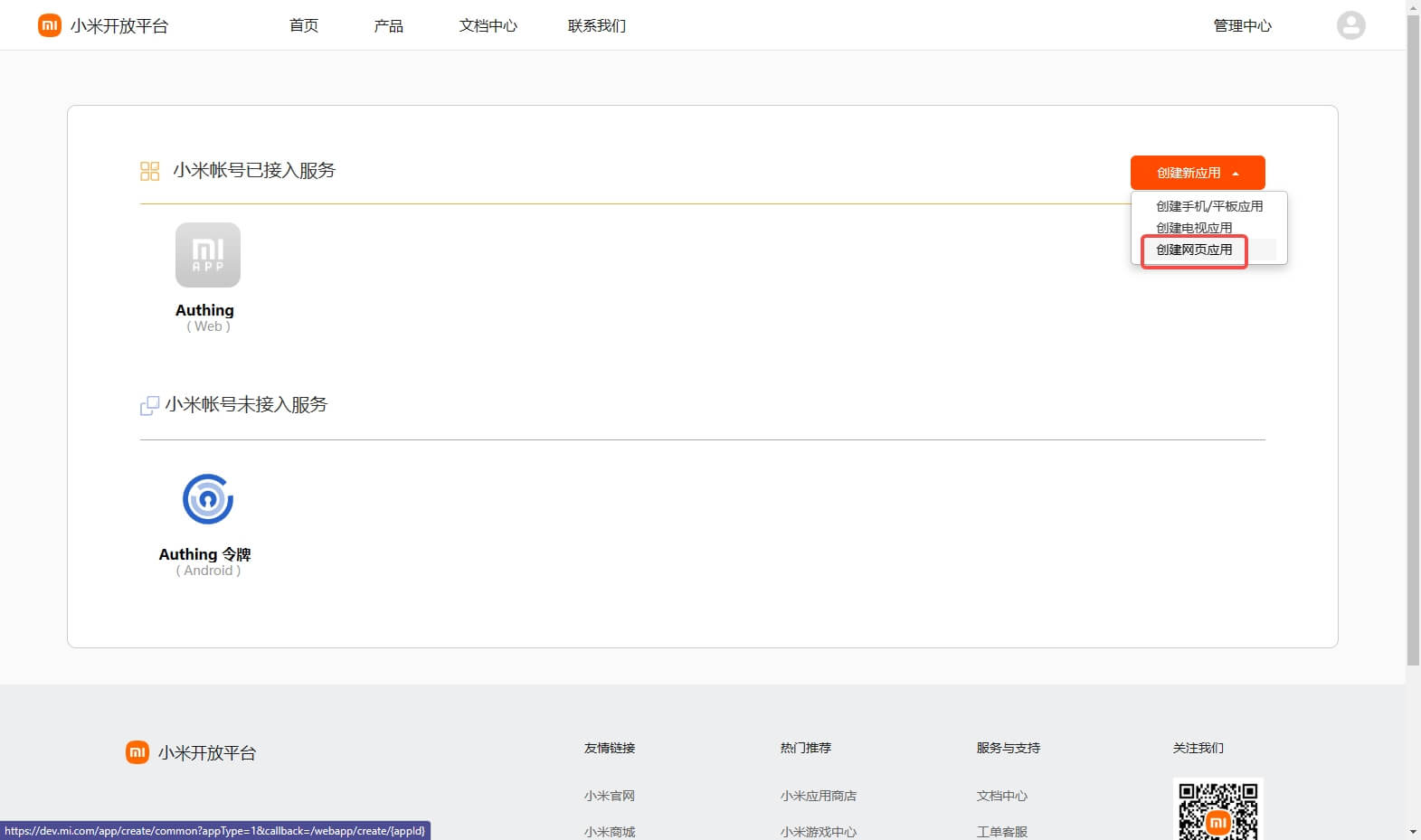Click the Xiaomi logo in header

50,25
